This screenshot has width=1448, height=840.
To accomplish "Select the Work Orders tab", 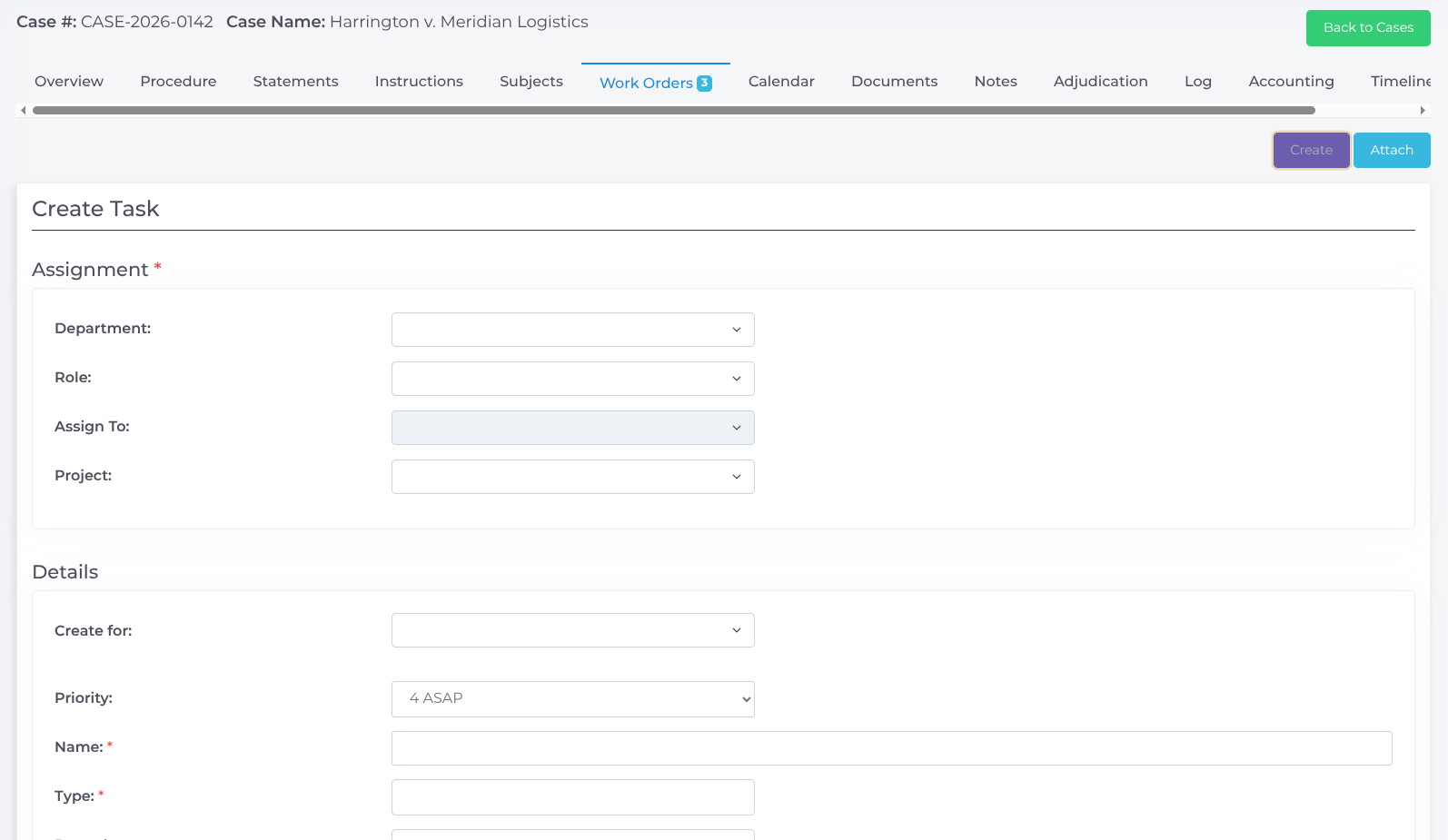I will coord(656,83).
